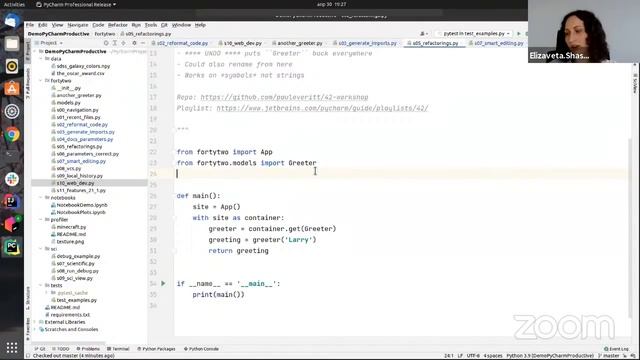This screenshot has width=640, height=360.
Task: Collapse the data folder
Action: [41, 59]
